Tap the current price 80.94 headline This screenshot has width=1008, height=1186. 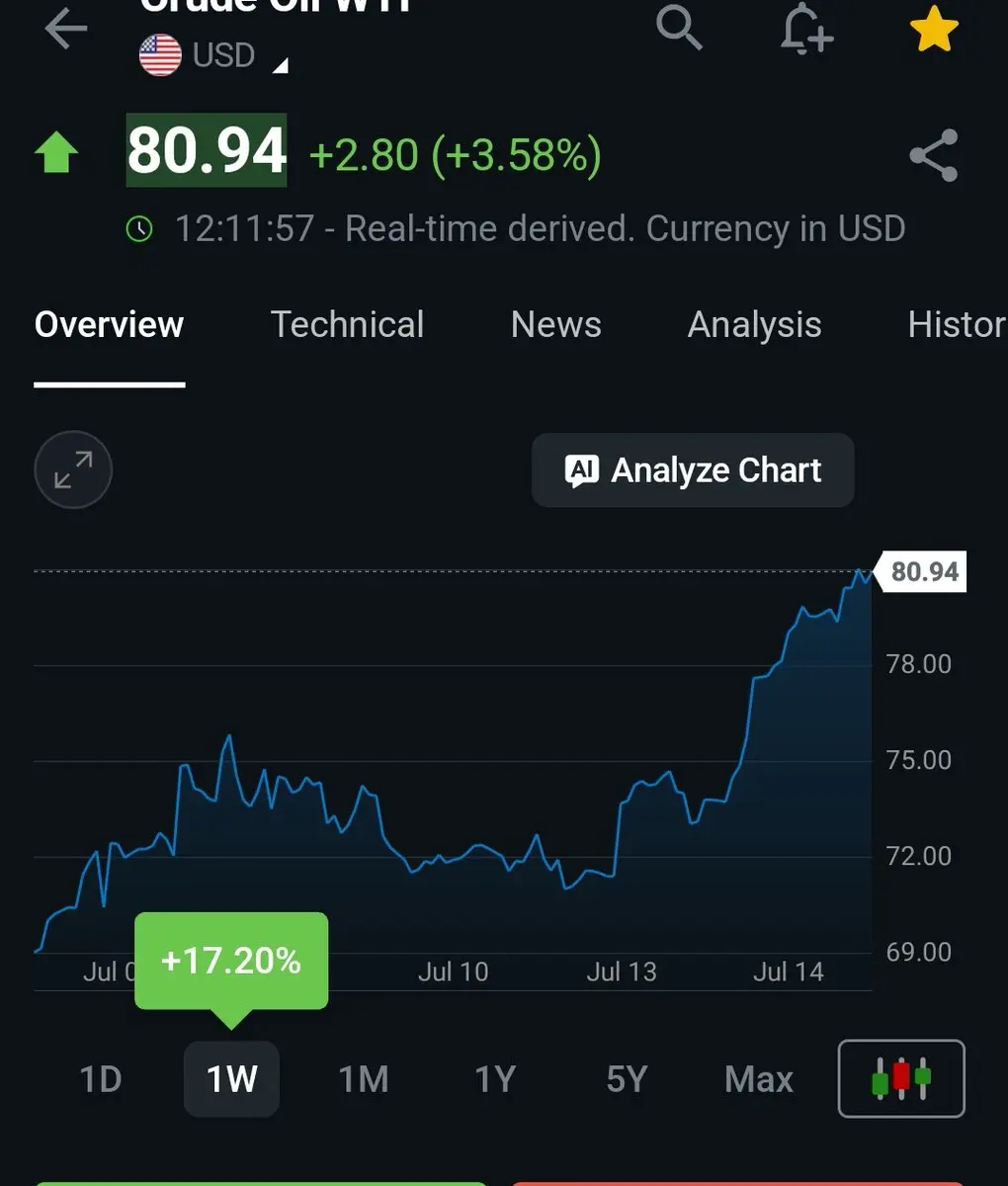tap(207, 150)
